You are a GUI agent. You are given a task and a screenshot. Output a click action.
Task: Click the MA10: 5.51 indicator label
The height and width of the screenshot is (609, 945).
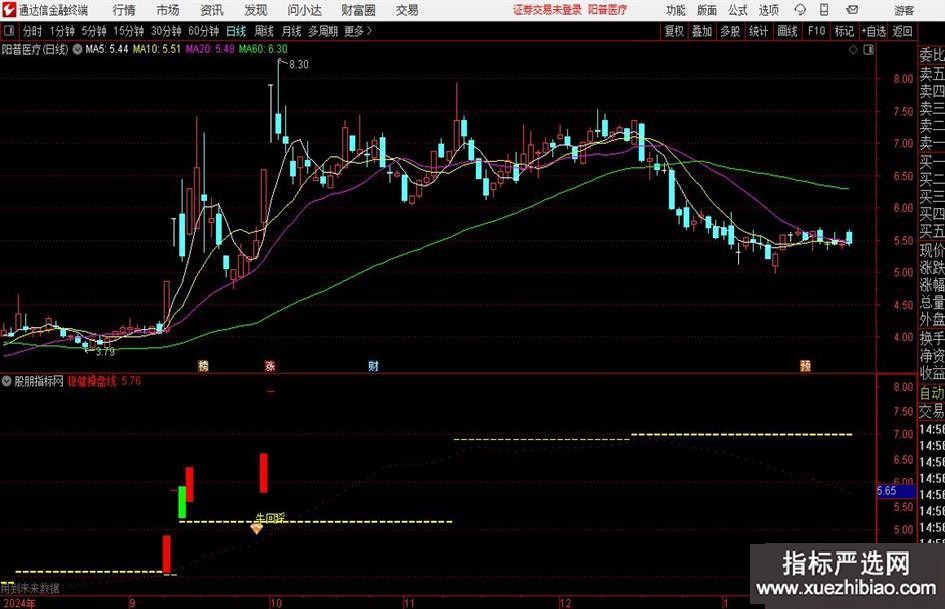157,49
